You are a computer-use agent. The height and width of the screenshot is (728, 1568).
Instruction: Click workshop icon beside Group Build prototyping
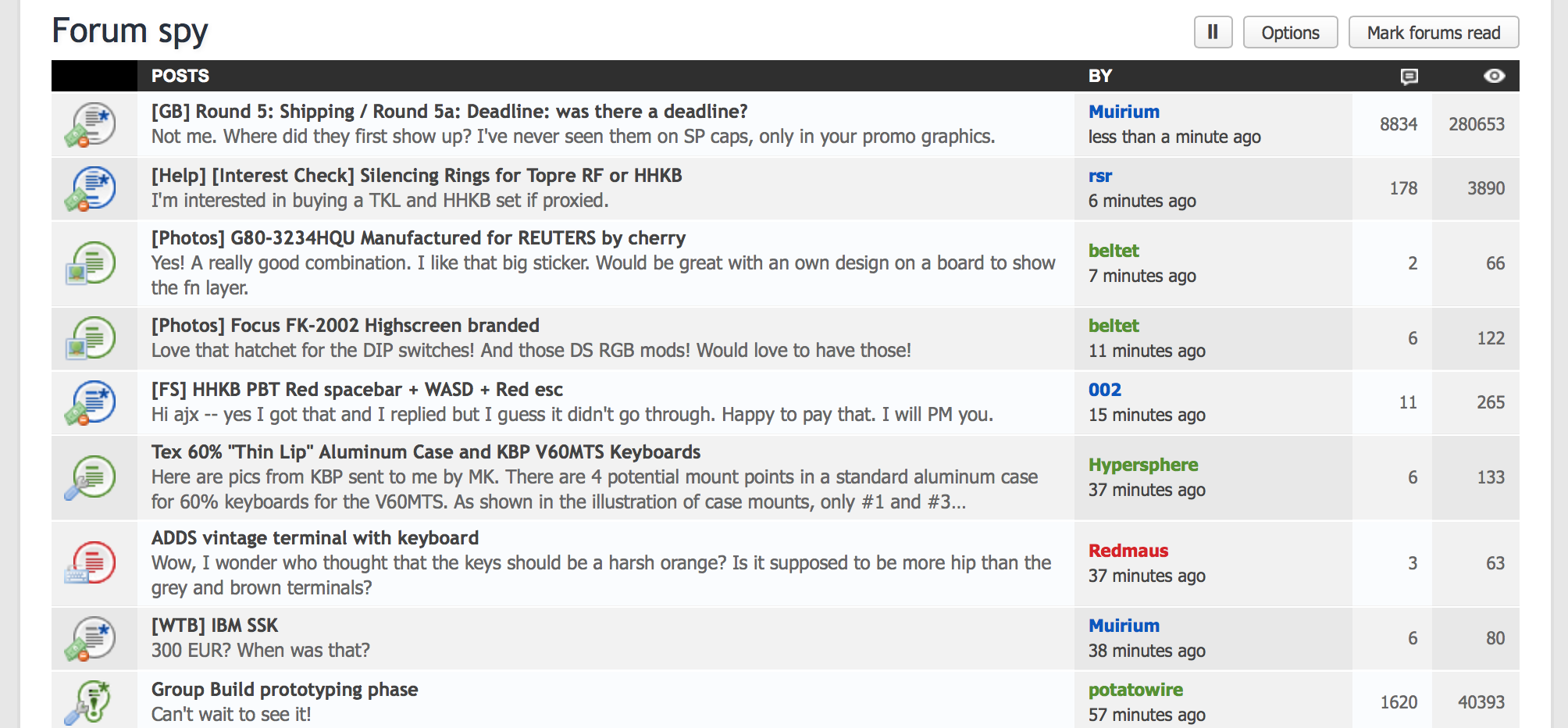pyautogui.click(x=92, y=701)
